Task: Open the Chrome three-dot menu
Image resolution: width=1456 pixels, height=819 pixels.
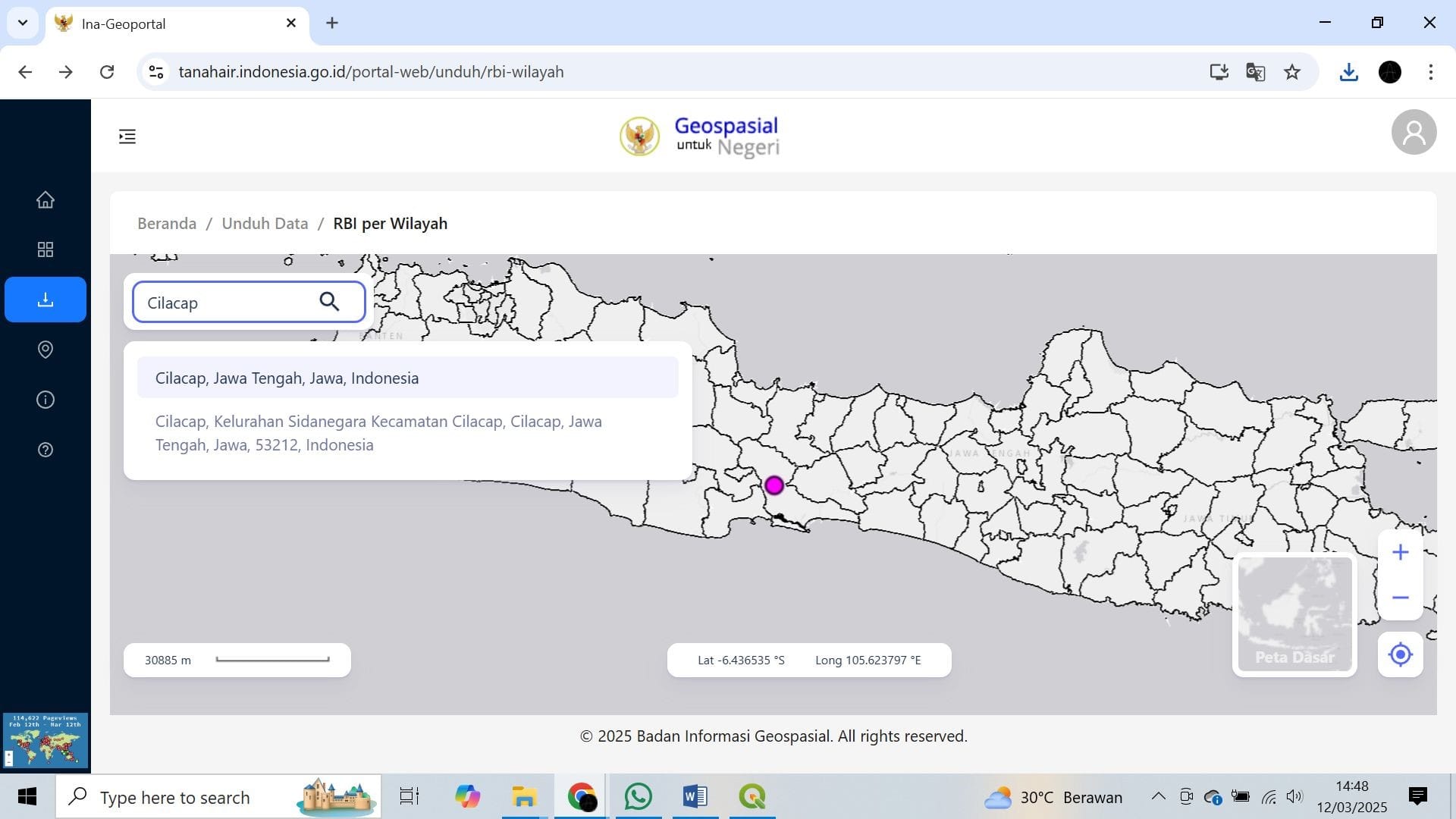Action: [1430, 72]
